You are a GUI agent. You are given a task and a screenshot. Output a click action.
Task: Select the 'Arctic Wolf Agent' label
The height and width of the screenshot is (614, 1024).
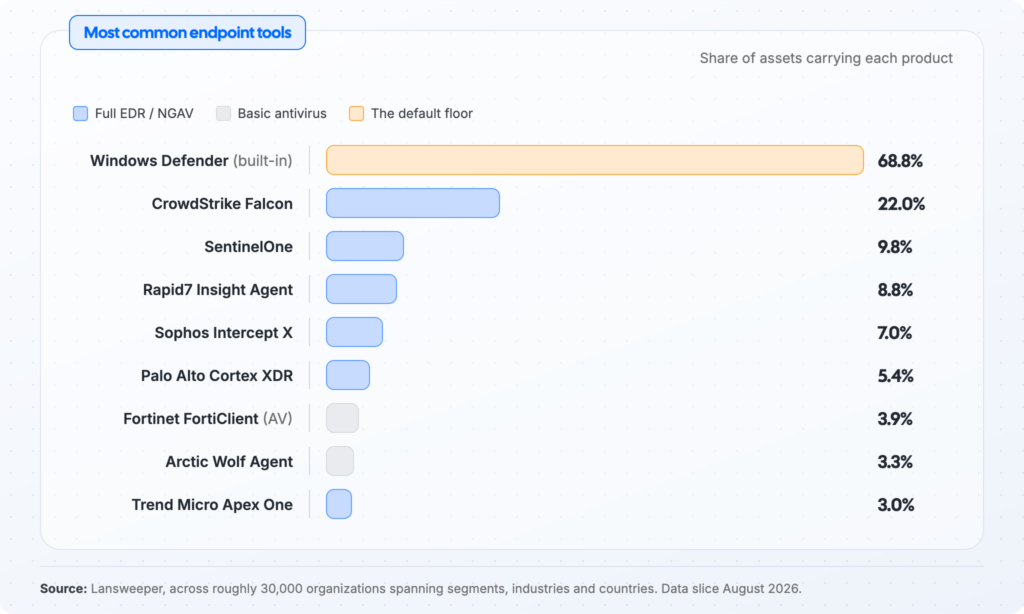[x=229, y=462]
